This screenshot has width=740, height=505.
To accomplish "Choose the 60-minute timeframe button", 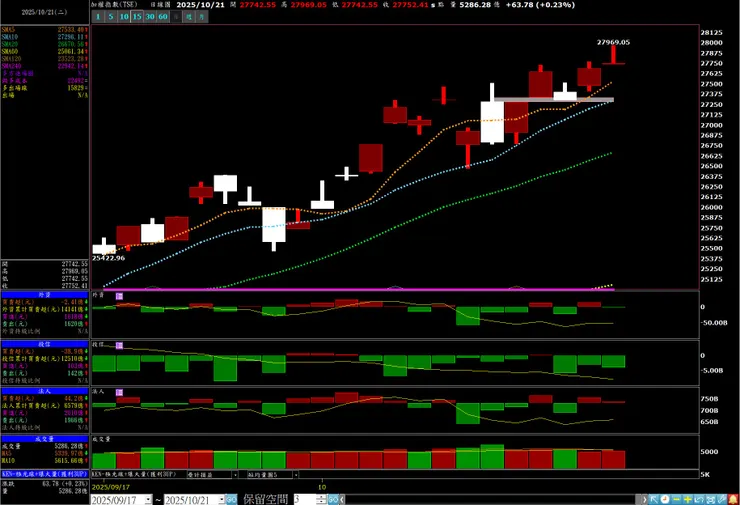I will point(163,17).
